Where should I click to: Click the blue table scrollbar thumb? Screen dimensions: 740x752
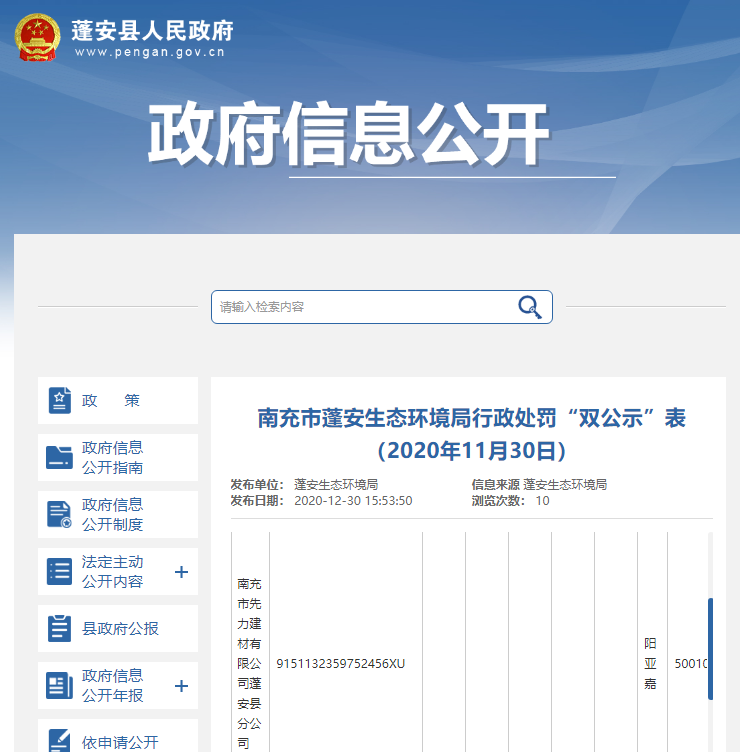coord(710,648)
